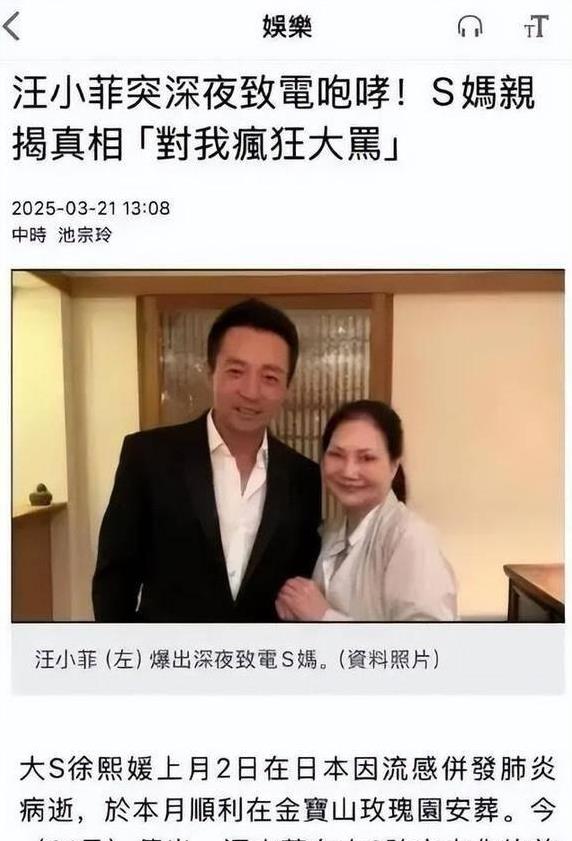
Task: Open the text size adjustment icon
Action: tap(537, 26)
